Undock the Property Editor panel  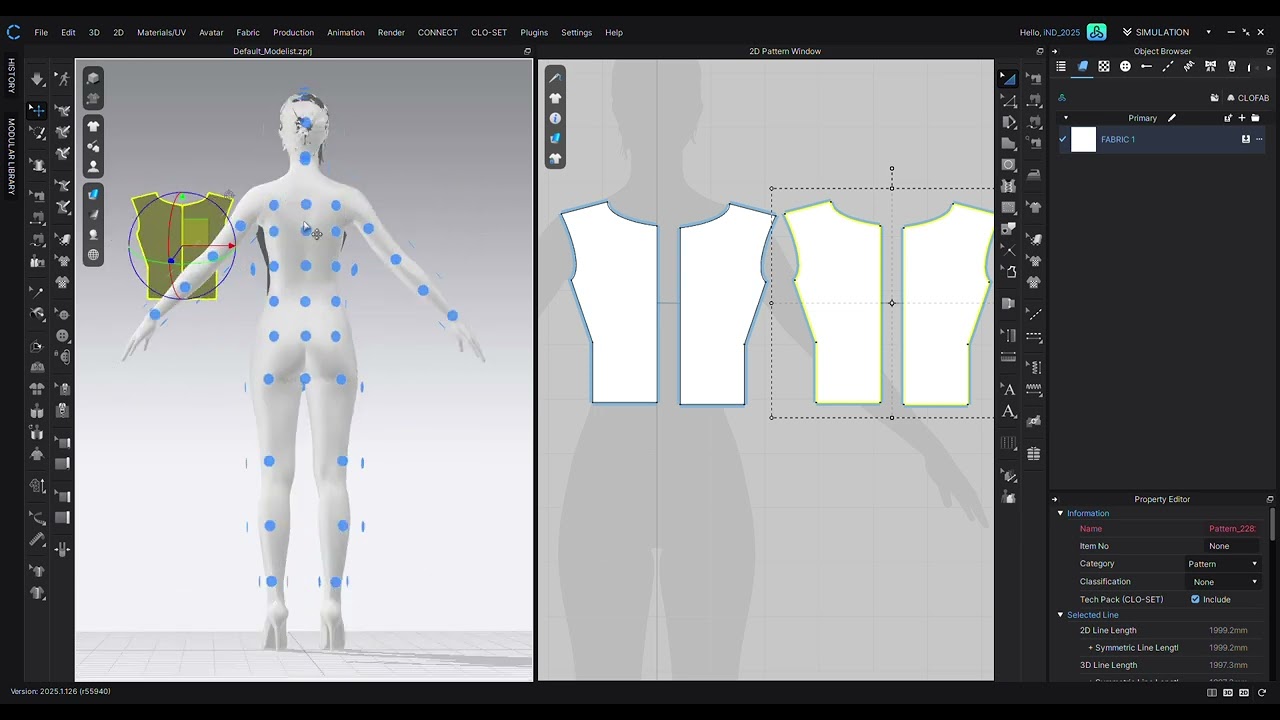point(1270,499)
